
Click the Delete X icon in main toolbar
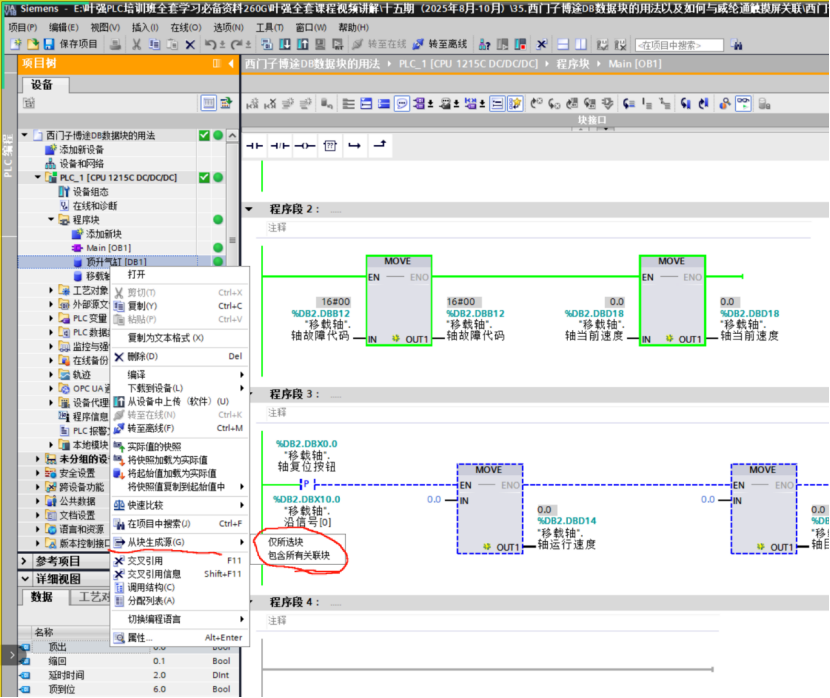click(x=190, y=44)
